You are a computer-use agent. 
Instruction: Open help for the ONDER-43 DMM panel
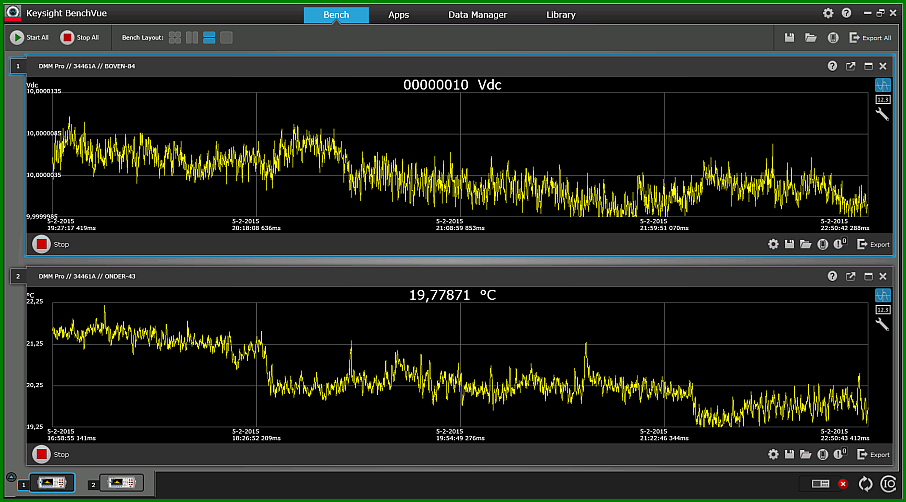pyautogui.click(x=832, y=277)
